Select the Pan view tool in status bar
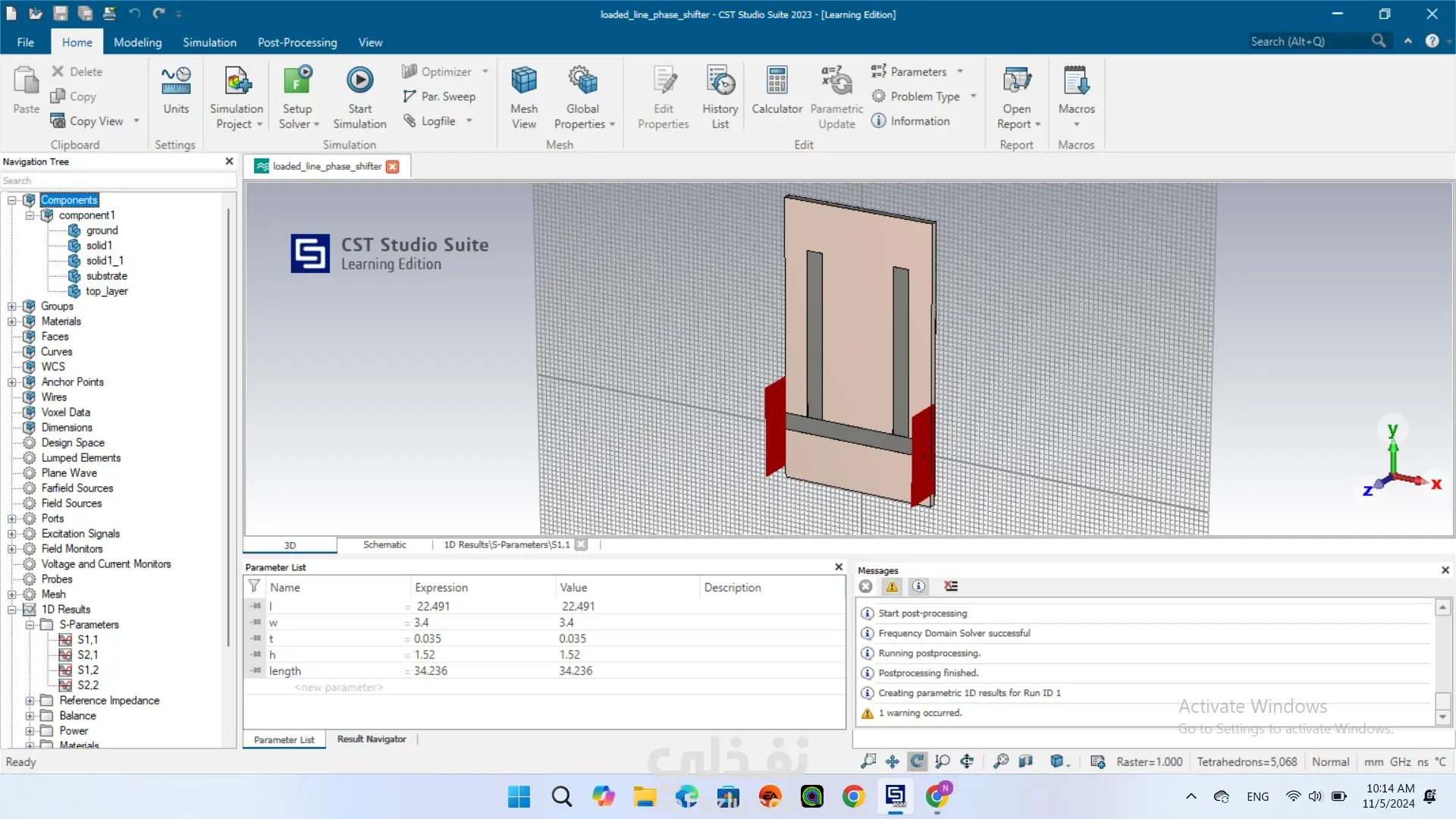The height and width of the screenshot is (819, 1456). (x=893, y=761)
